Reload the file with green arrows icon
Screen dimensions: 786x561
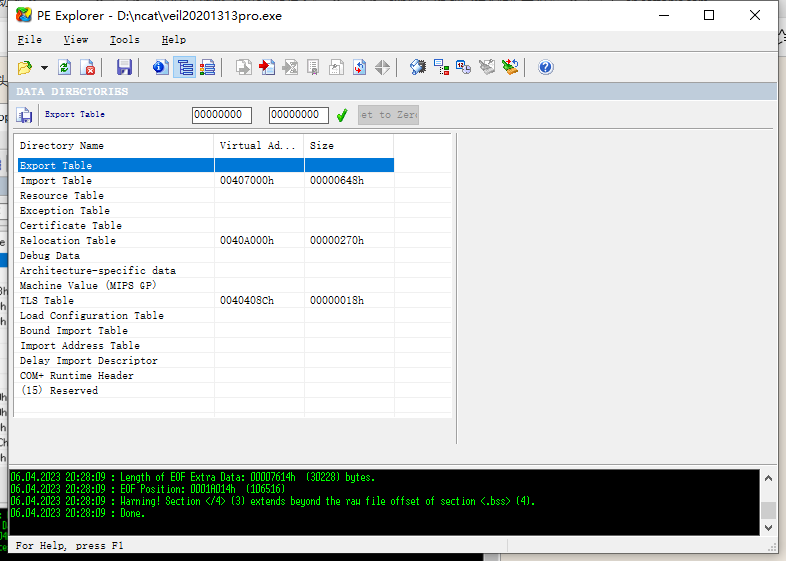coord(64,67)
